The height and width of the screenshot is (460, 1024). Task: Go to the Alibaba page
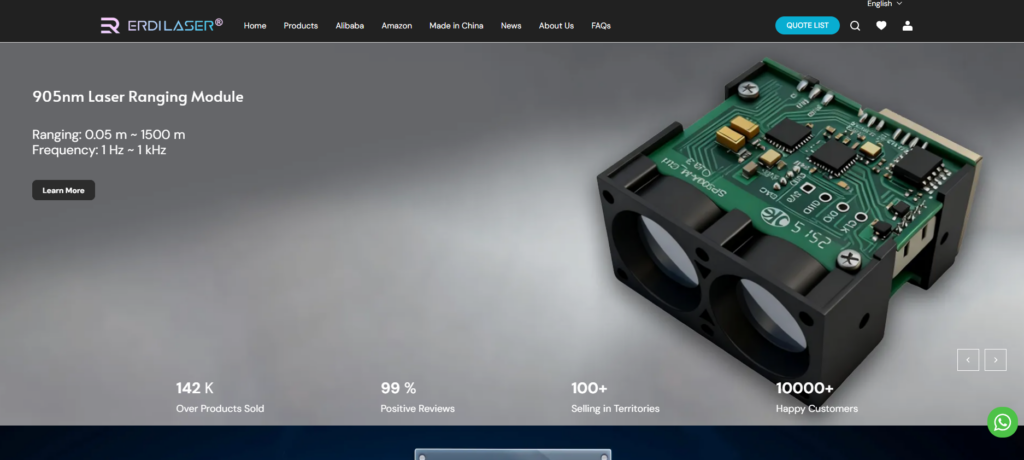pyautogui.click(x=349, y=25)
